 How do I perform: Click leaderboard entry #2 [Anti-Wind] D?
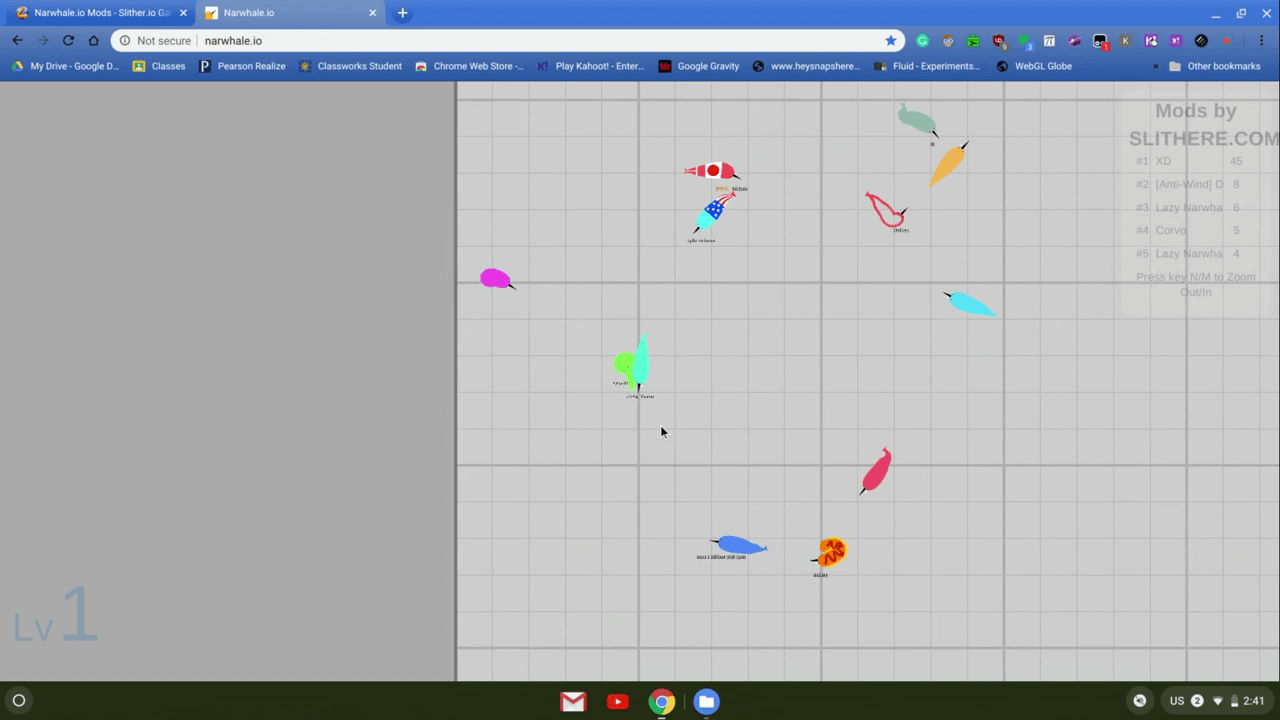[x=1189, y=184]
